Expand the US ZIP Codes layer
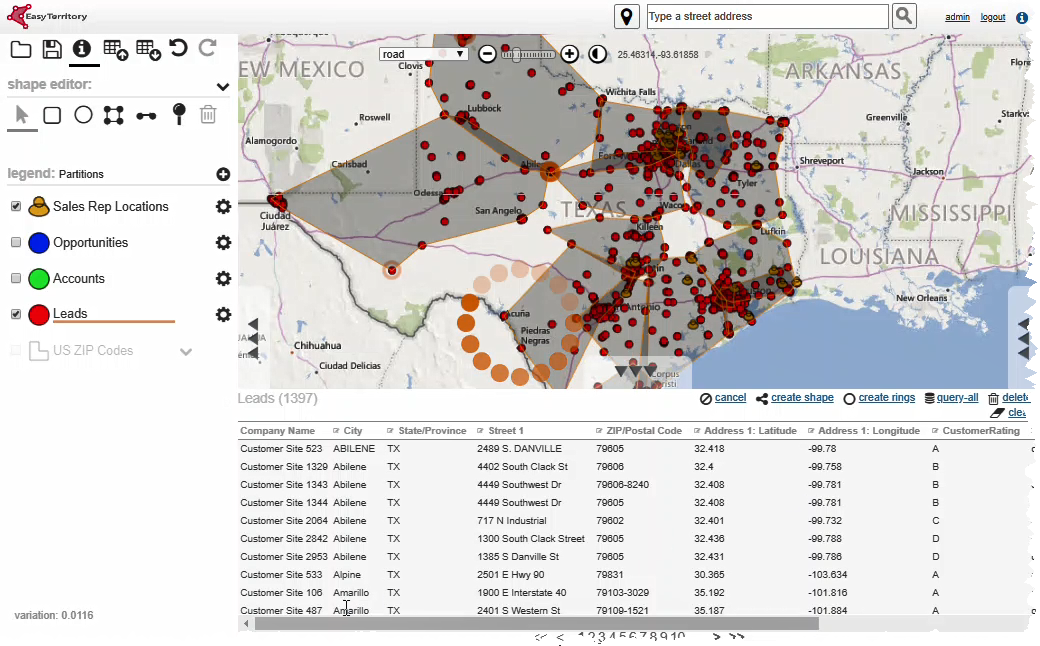 (x=186, y=351)
